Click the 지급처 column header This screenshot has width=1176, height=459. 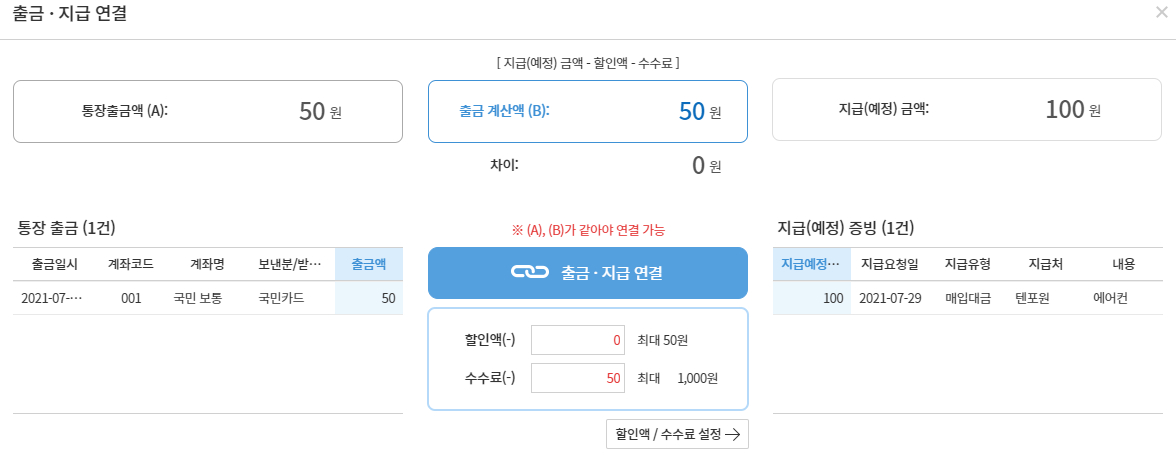[x=1045, y=264]
